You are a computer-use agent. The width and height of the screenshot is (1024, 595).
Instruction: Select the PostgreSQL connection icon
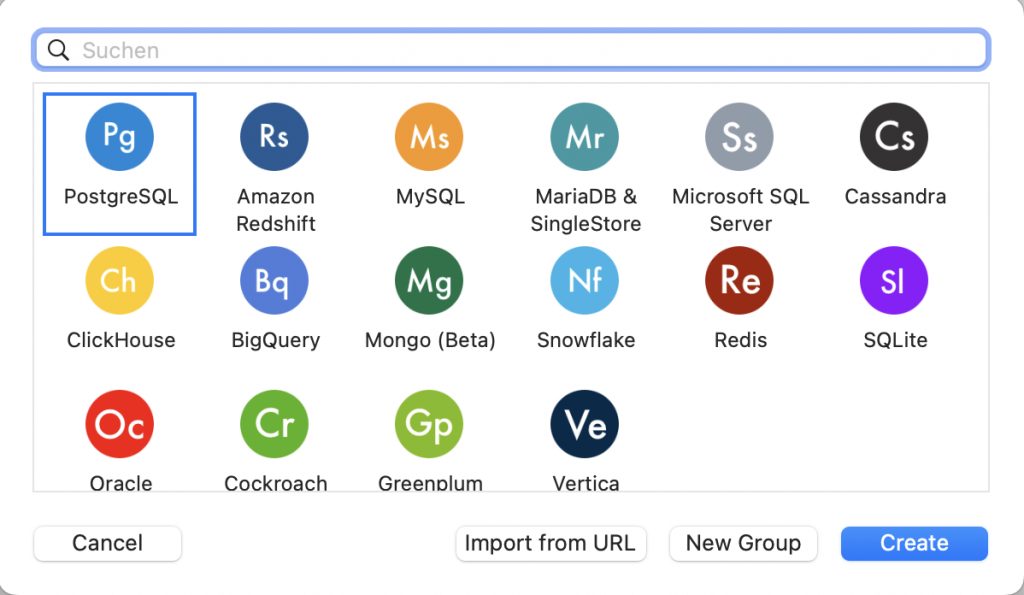(120, 137)
